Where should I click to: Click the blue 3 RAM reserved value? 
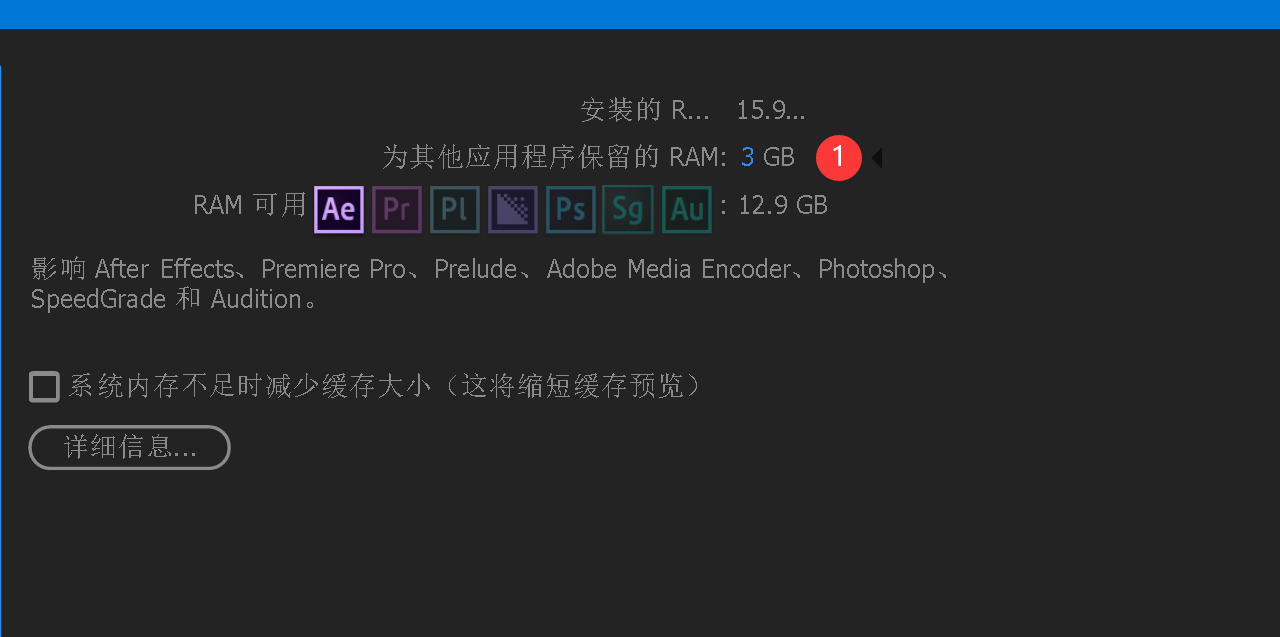click(747, 157)
